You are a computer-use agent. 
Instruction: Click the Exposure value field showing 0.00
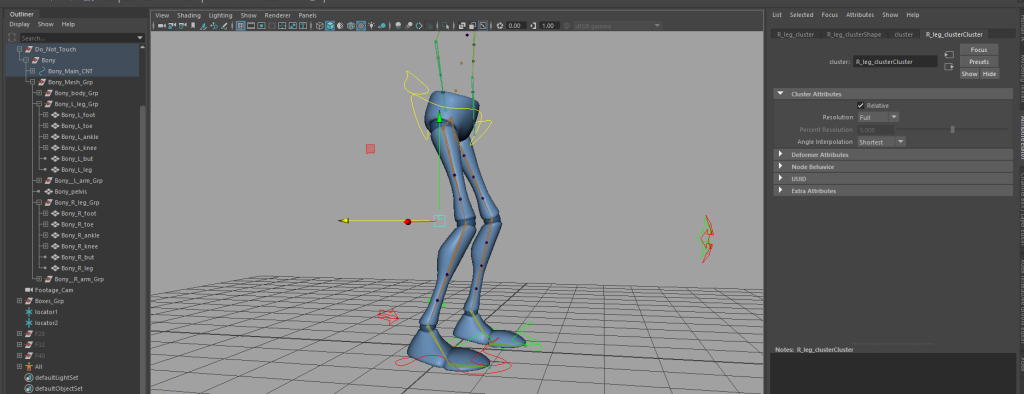pos(516,25)
